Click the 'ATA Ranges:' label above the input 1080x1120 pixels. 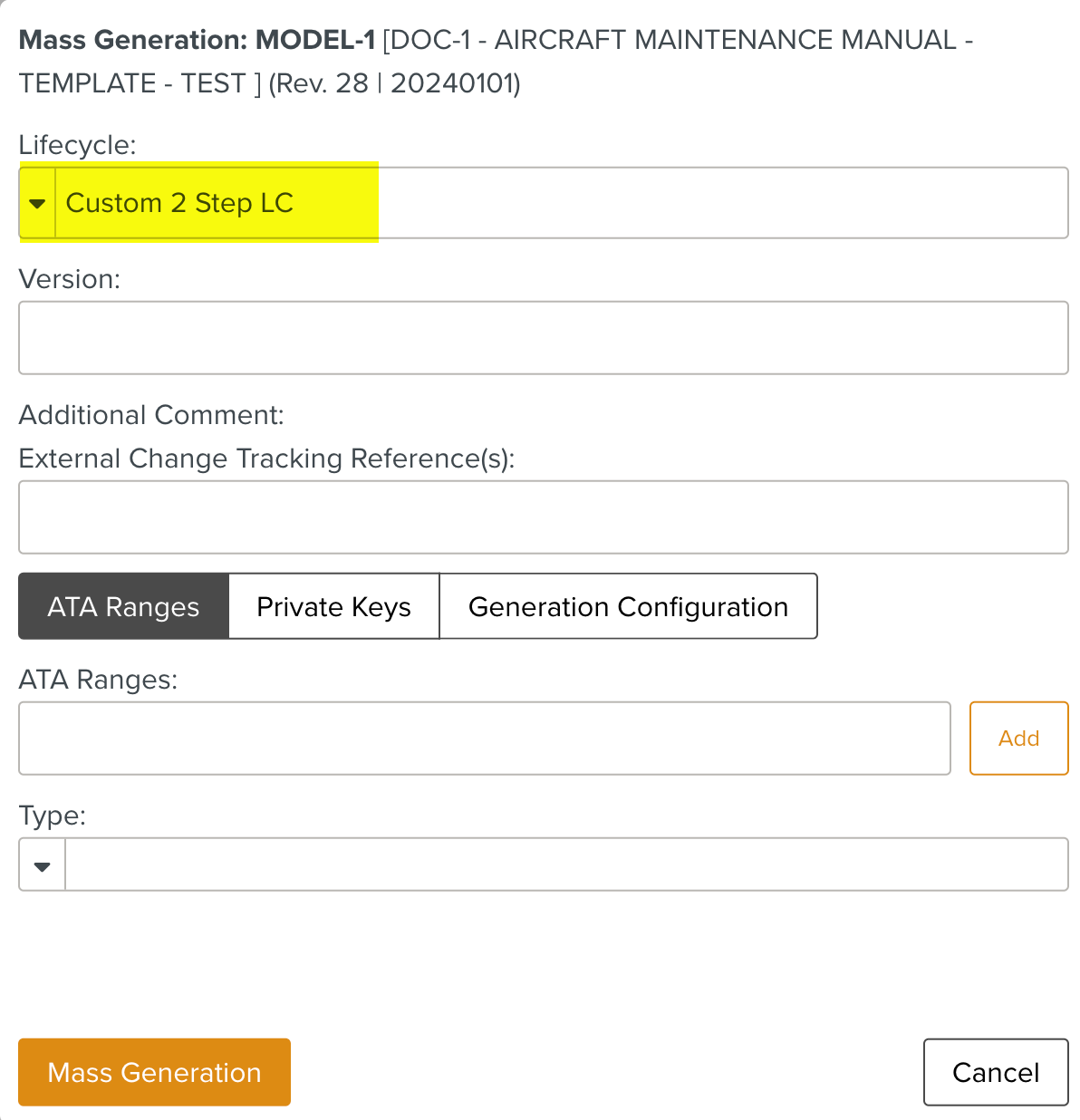tap(98, 680)
